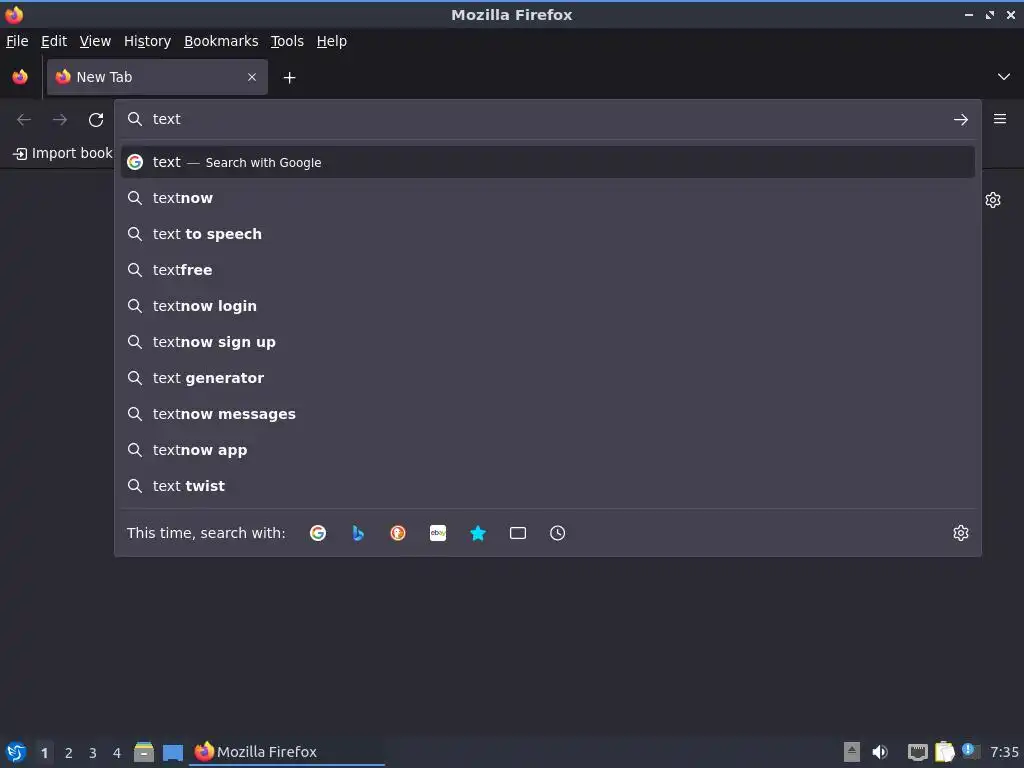Open new tab page personalize gear
The width and height of the screenshot is (1024, 768).
pos(993,200)
